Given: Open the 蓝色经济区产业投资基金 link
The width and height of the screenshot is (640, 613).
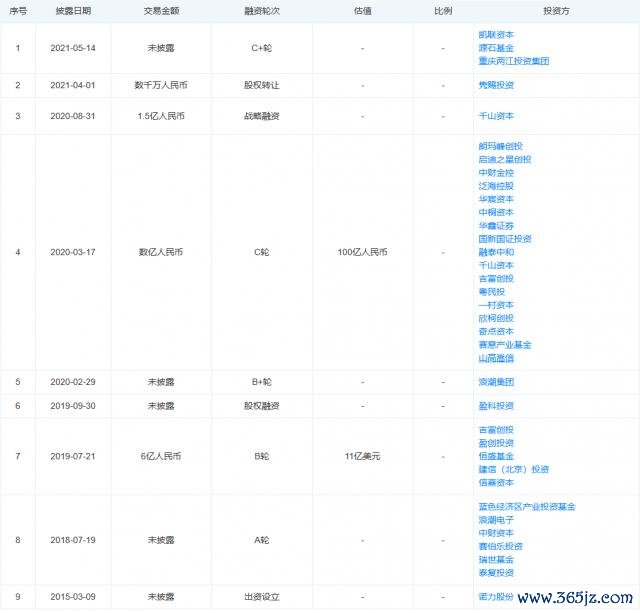Looking at the screenshot, I should [x=527, y=506].
